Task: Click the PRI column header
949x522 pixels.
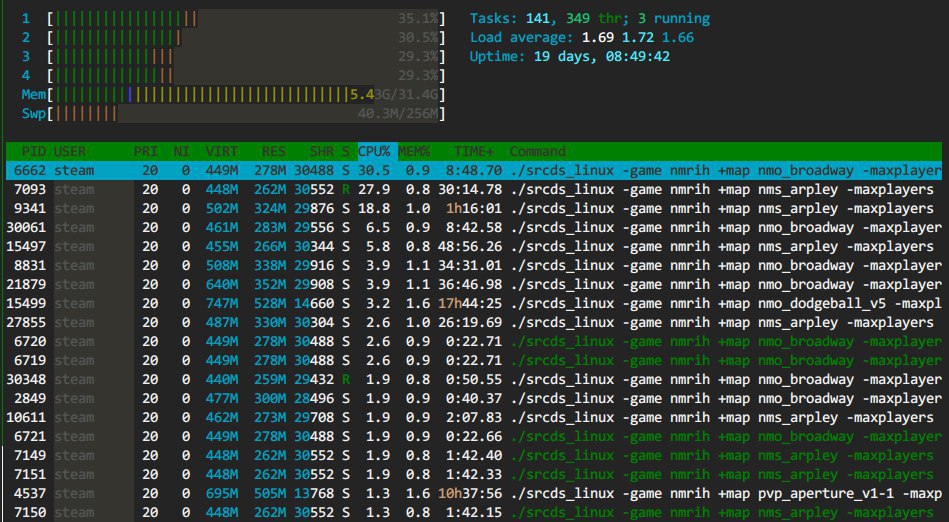Action: coord(145,151)
